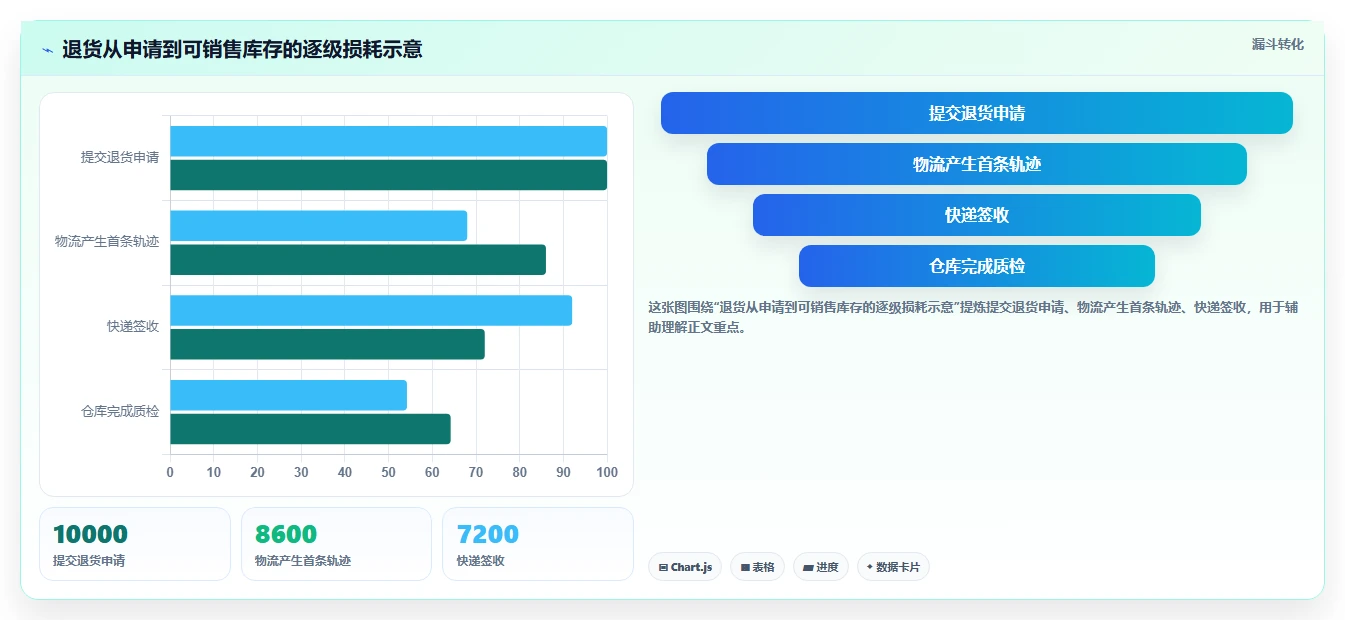The width and height of the screenshot is (1345, 620).
Task: Click the 表格 tag chip
Action: tap(757, 567)
